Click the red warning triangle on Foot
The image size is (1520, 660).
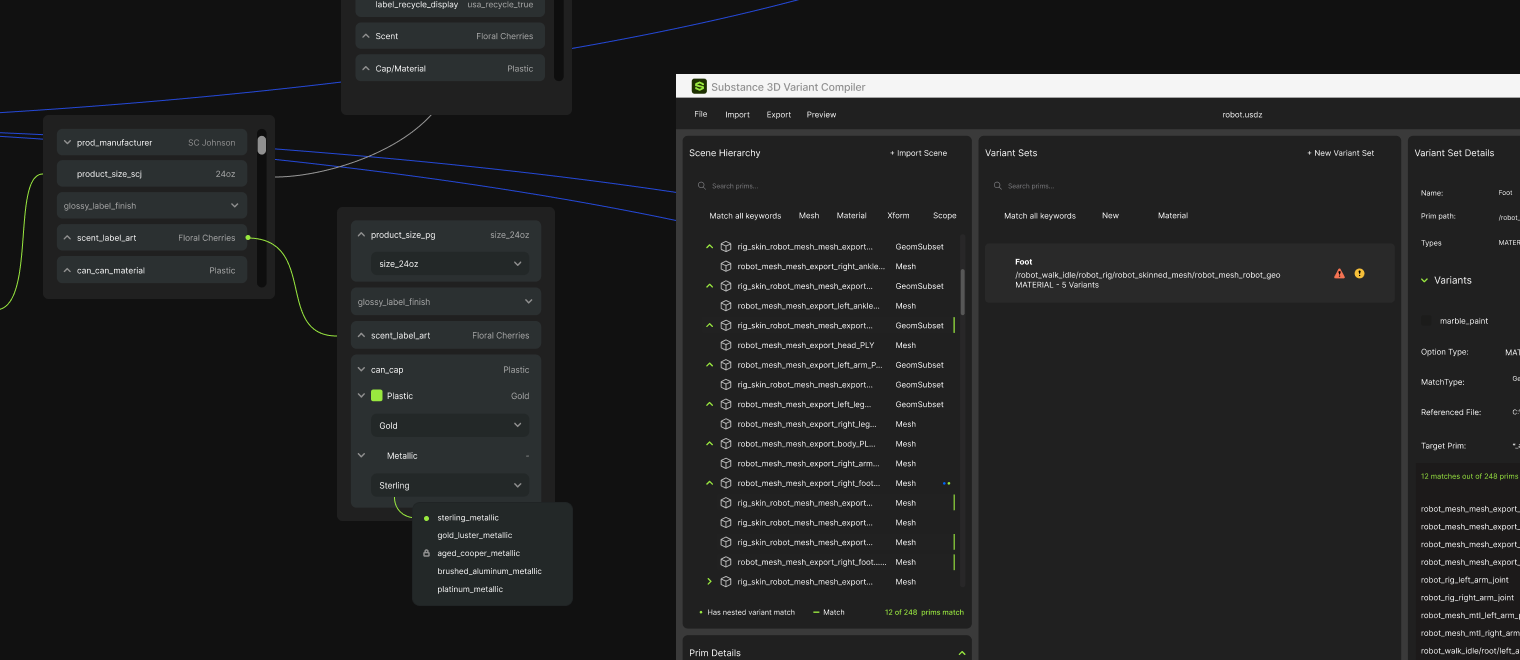coord(1339,273)
